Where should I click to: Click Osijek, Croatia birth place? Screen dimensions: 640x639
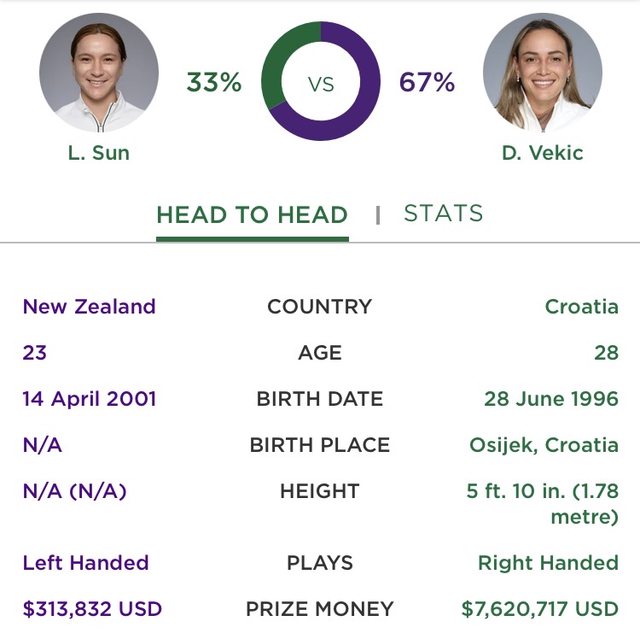click(544, 445)
